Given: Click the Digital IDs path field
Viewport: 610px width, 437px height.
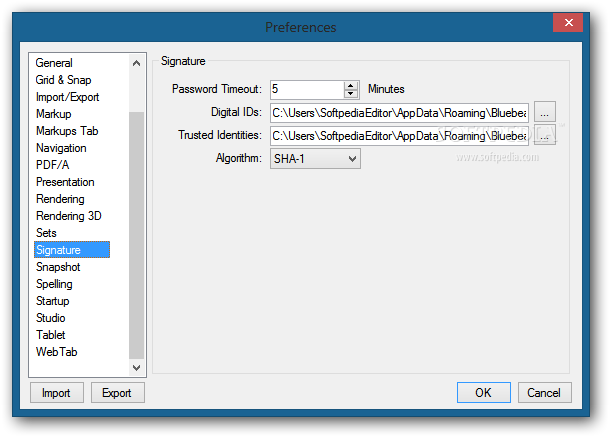Looking at the screenshot, I should pos(400,113).
